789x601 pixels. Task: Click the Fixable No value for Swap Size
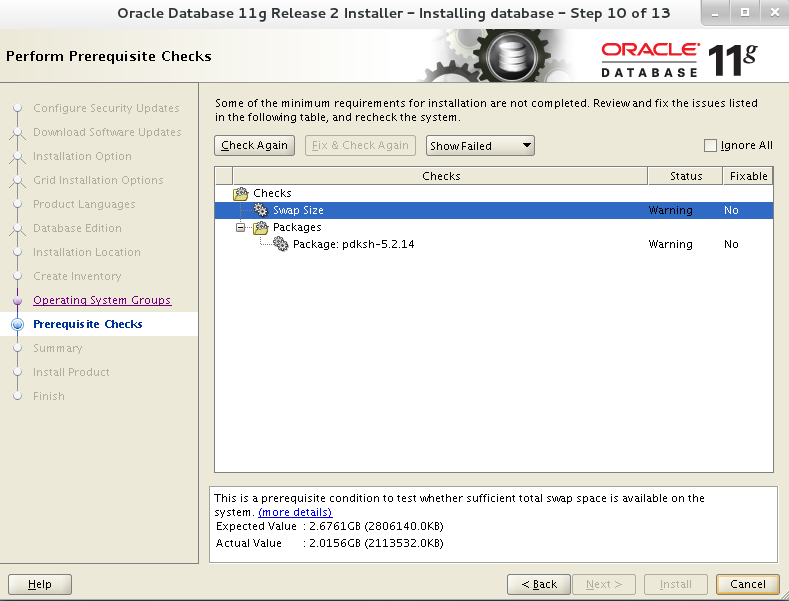tap(731, 210)
